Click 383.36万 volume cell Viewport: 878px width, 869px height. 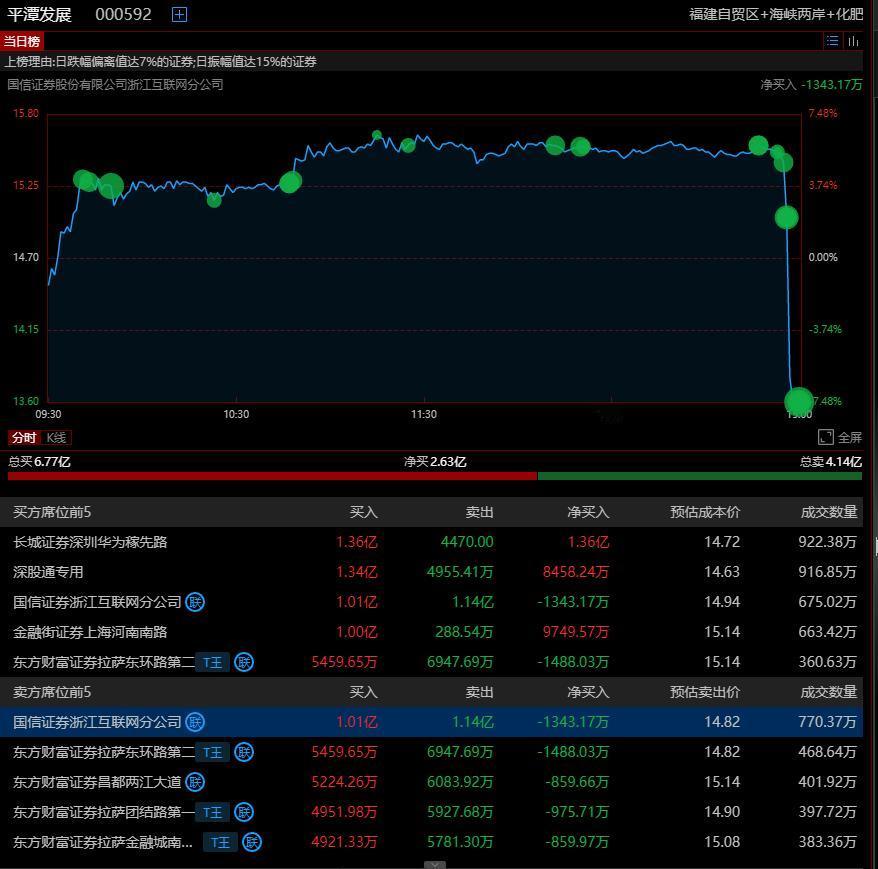pos(827,842)
